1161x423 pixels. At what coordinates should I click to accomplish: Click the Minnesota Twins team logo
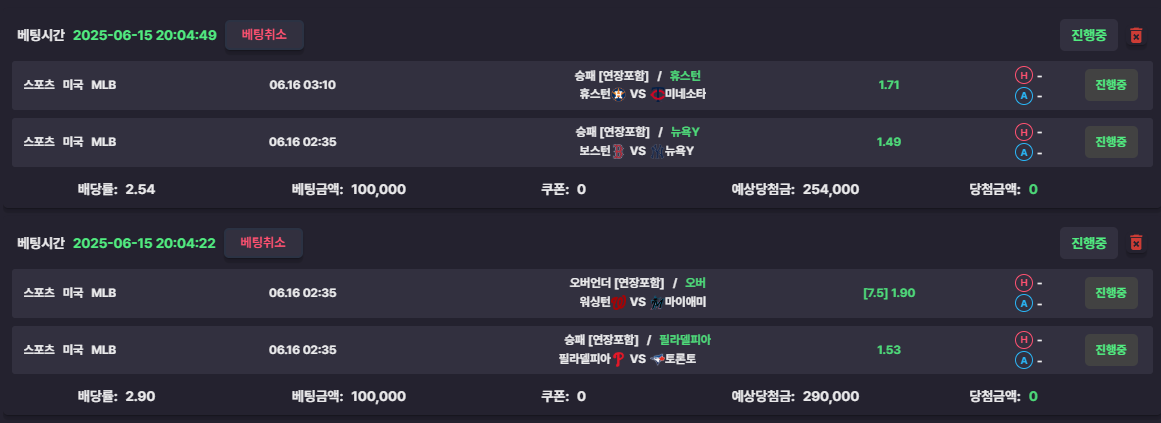(x=658, y=94)
